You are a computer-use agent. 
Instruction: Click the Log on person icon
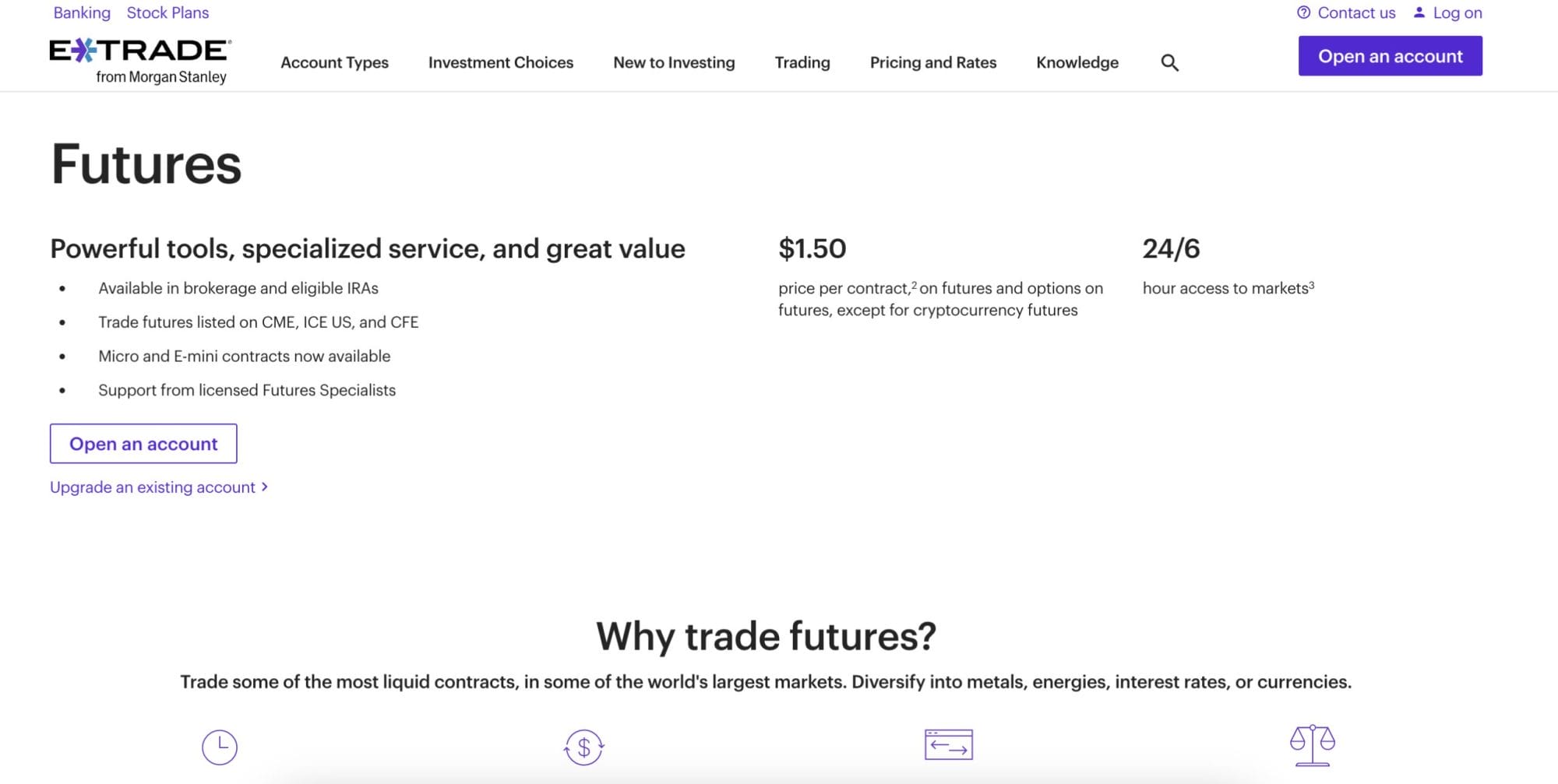(x=1419, y=12)
